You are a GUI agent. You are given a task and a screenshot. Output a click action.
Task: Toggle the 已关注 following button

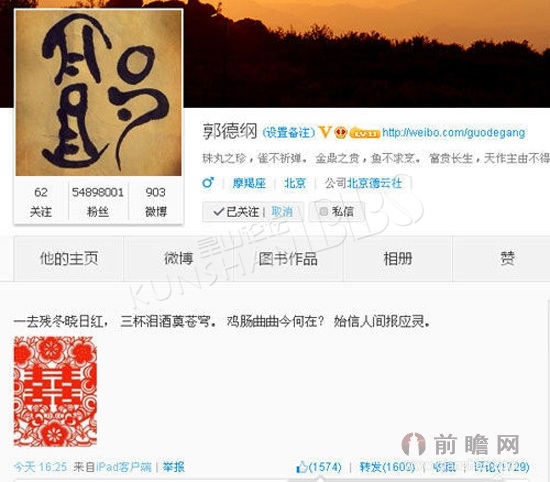pos(236,212)
